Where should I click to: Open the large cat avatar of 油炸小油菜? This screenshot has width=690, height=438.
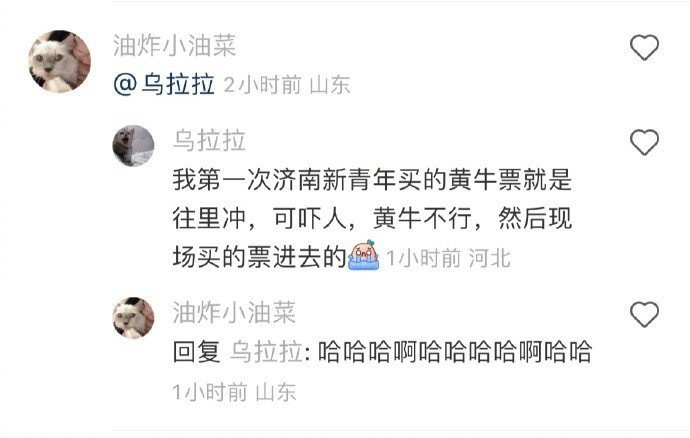pos(59,61)
